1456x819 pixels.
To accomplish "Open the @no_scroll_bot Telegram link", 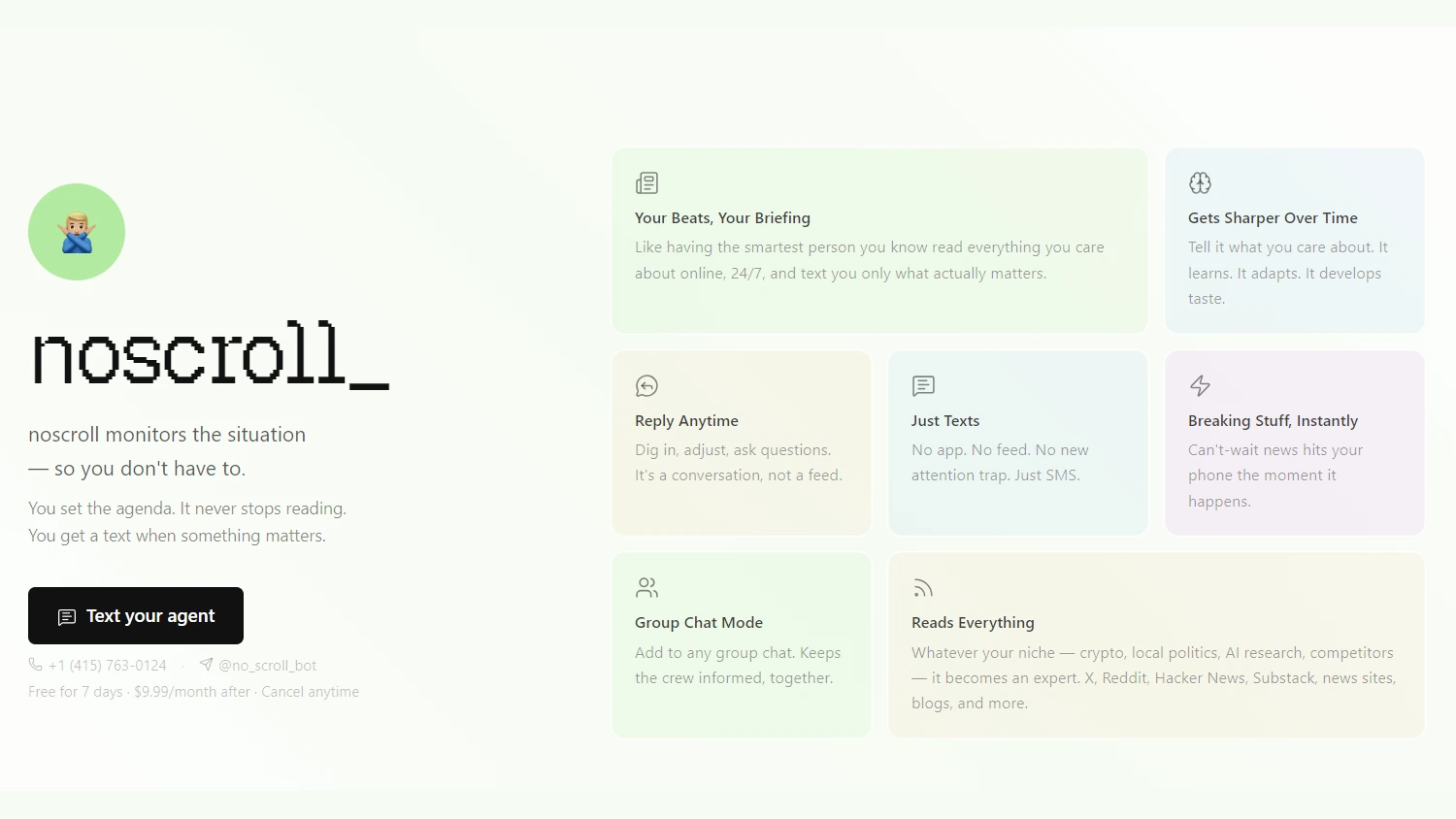I will (x=267, y=666).
